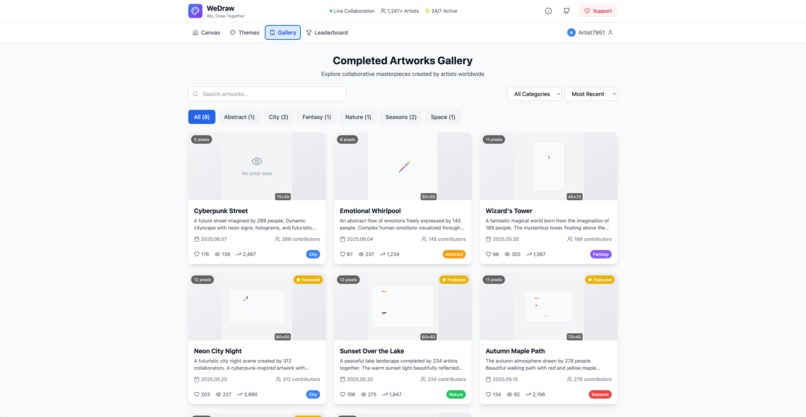
Task: Filter by Space (1) category chip
Action: pyautogui.click(x=443, y=117)
